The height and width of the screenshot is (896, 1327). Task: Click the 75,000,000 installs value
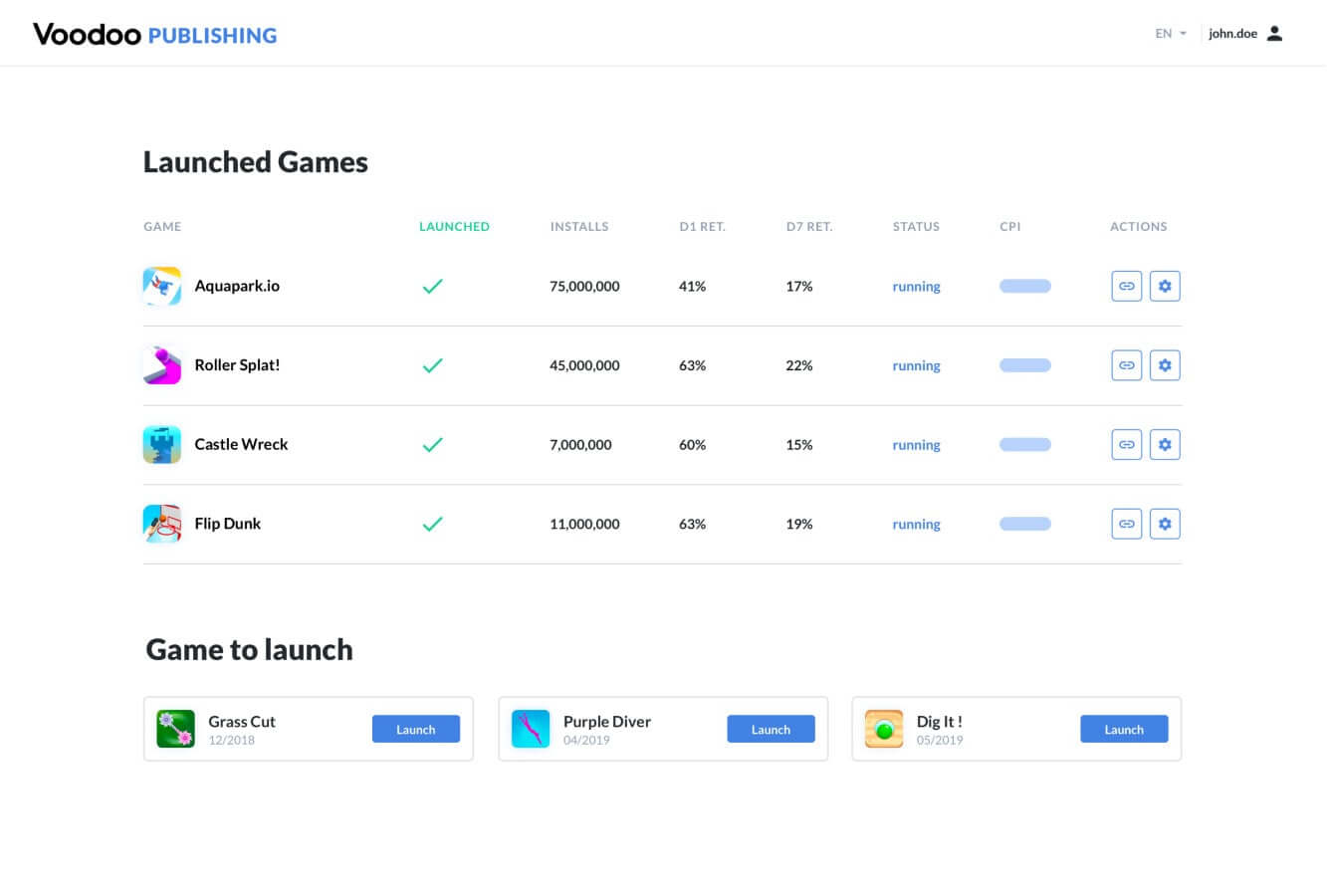pyautogui.click(x=584, y=287)
